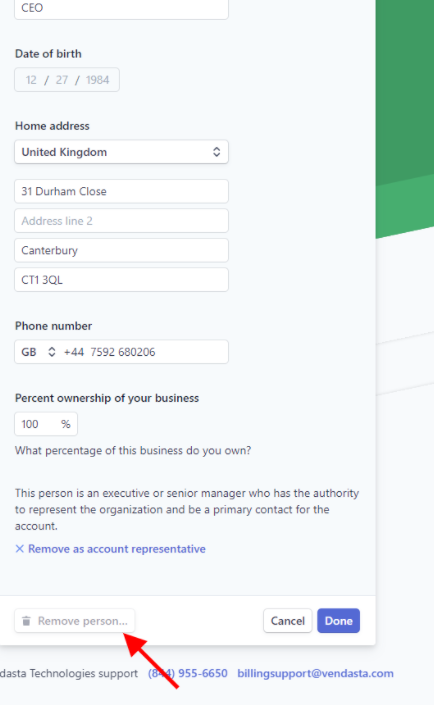
Task: Open the United Kingdom country dropdown
Action: (121, 152)
